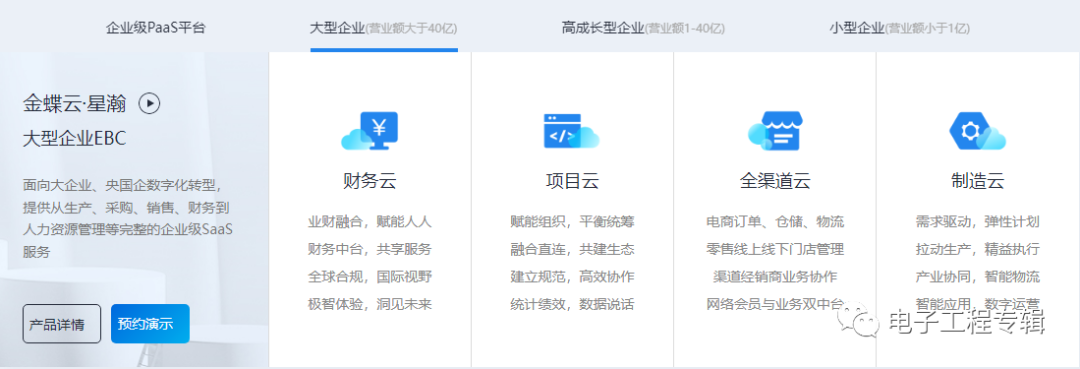The height and width of the screenshot is (369, 1080).
Task: Click the text 融合直连，共建生态
Action: (x=572, y=249)
